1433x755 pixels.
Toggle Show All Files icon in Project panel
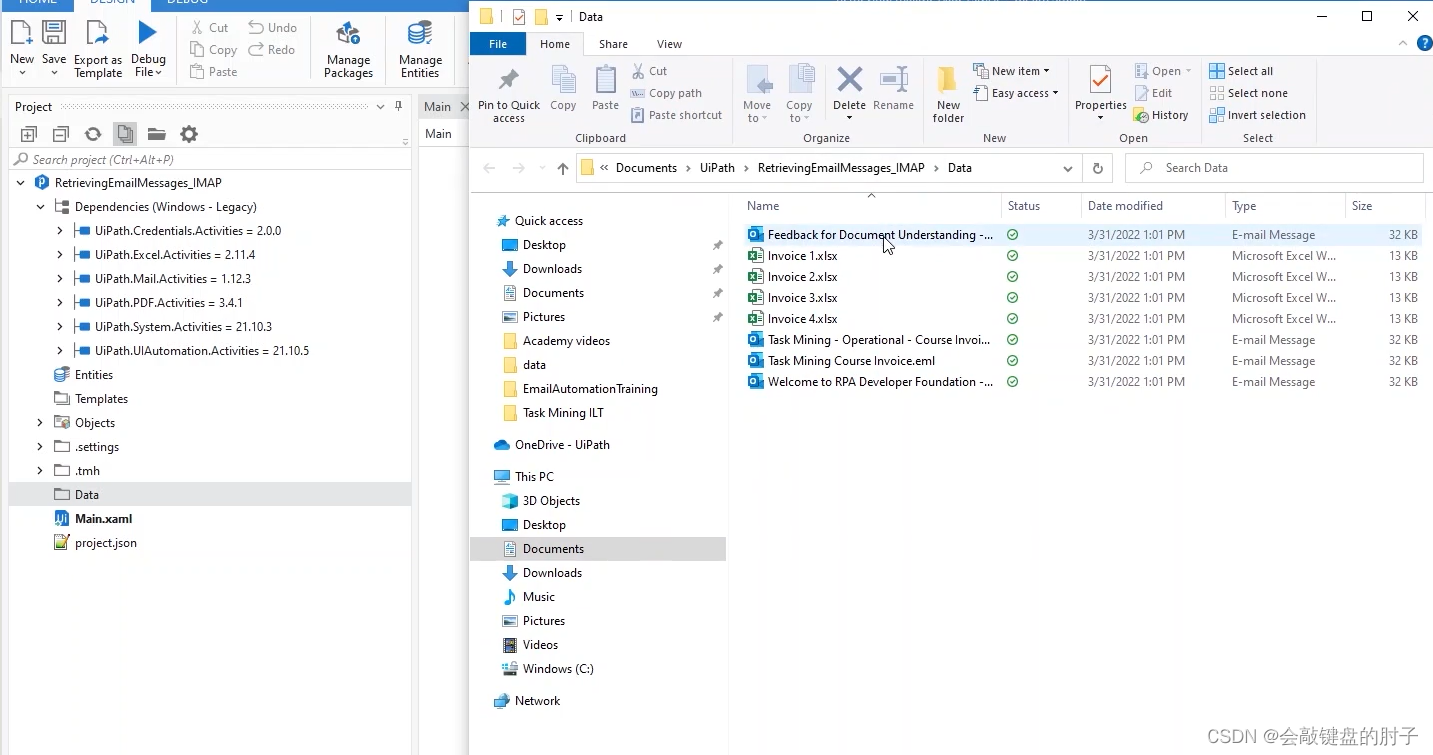[x=125, y=134]
